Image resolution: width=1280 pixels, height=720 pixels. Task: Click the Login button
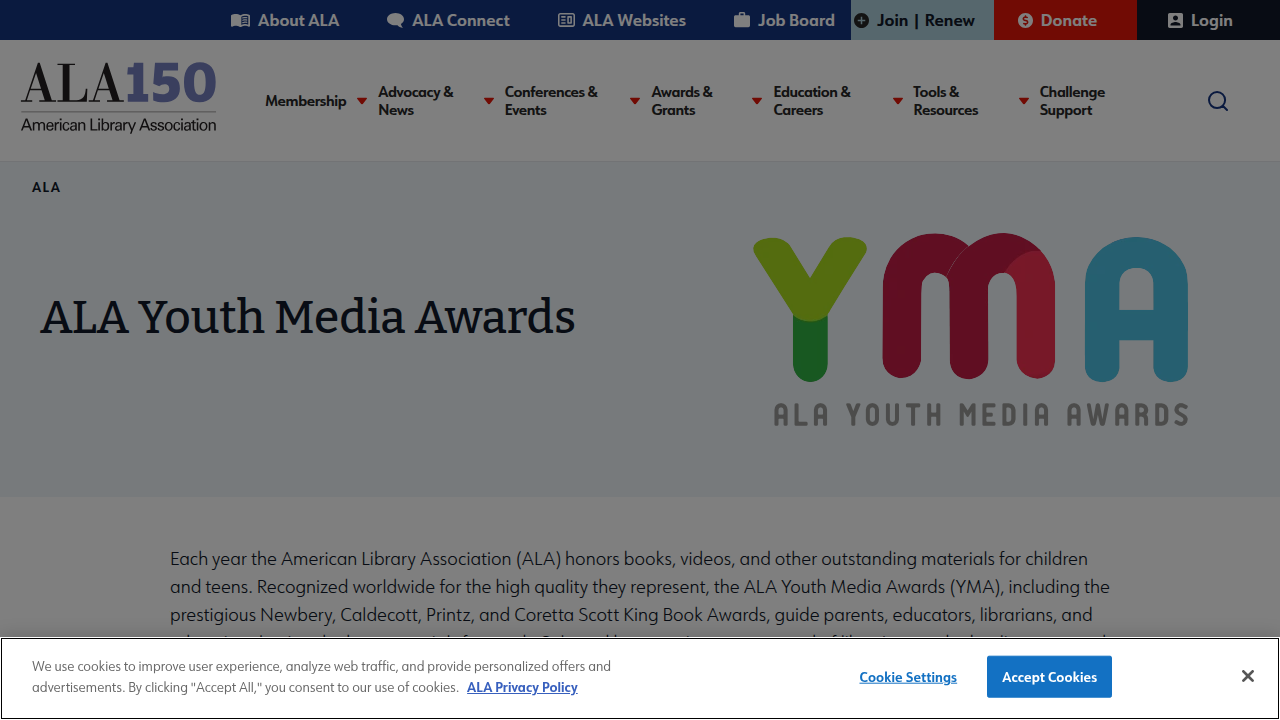pyautogui.click(x=1208, y=20)
